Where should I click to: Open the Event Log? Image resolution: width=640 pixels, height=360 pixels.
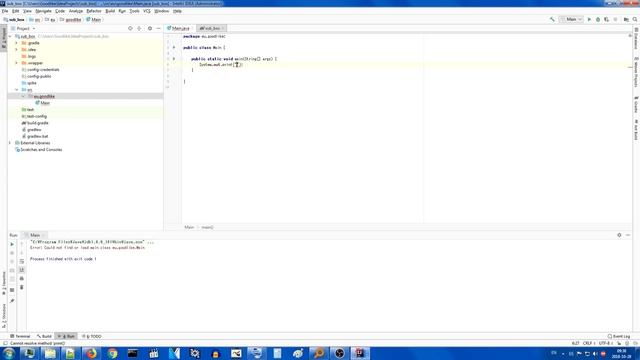tap(619, 336)
